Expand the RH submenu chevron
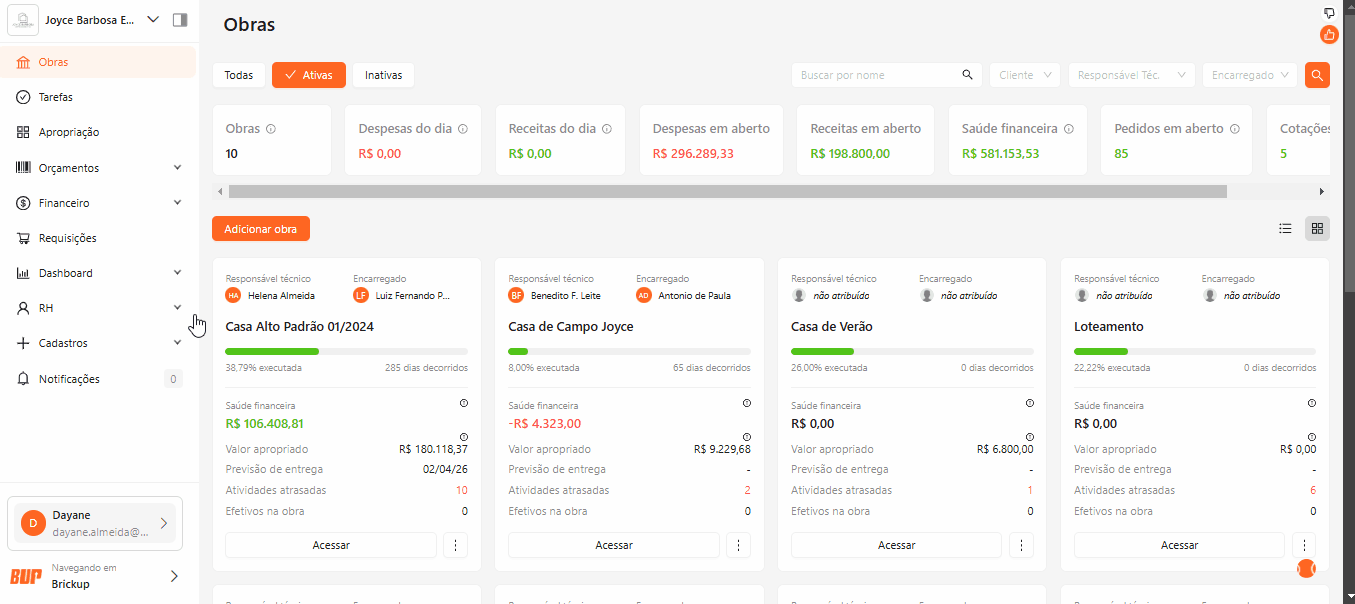Viewport: 1355px width, 604px height. pos(177,308)
